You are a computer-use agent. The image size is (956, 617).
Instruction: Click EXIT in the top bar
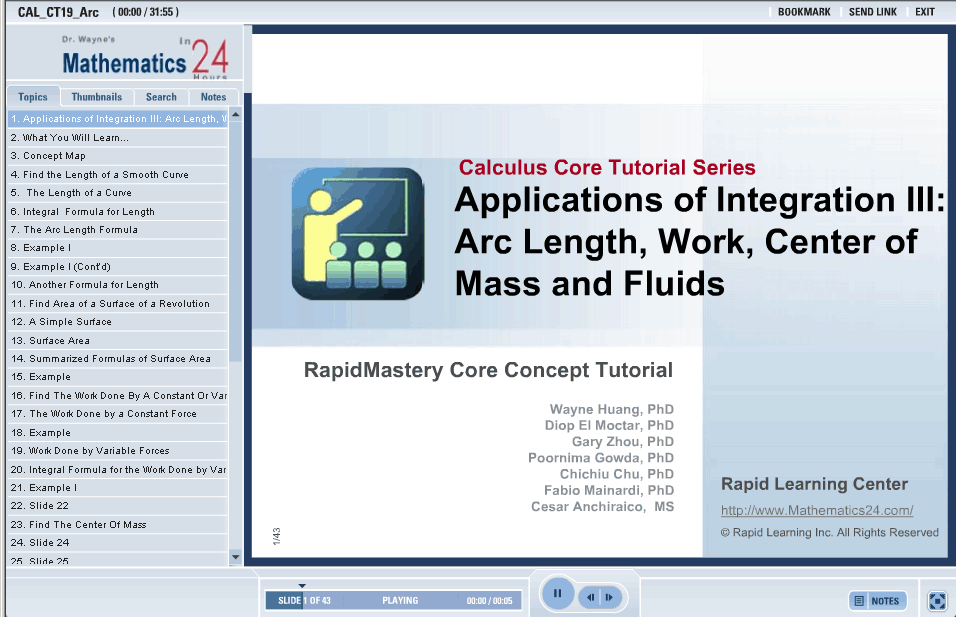pyautogui.click(x=924, y=12)
